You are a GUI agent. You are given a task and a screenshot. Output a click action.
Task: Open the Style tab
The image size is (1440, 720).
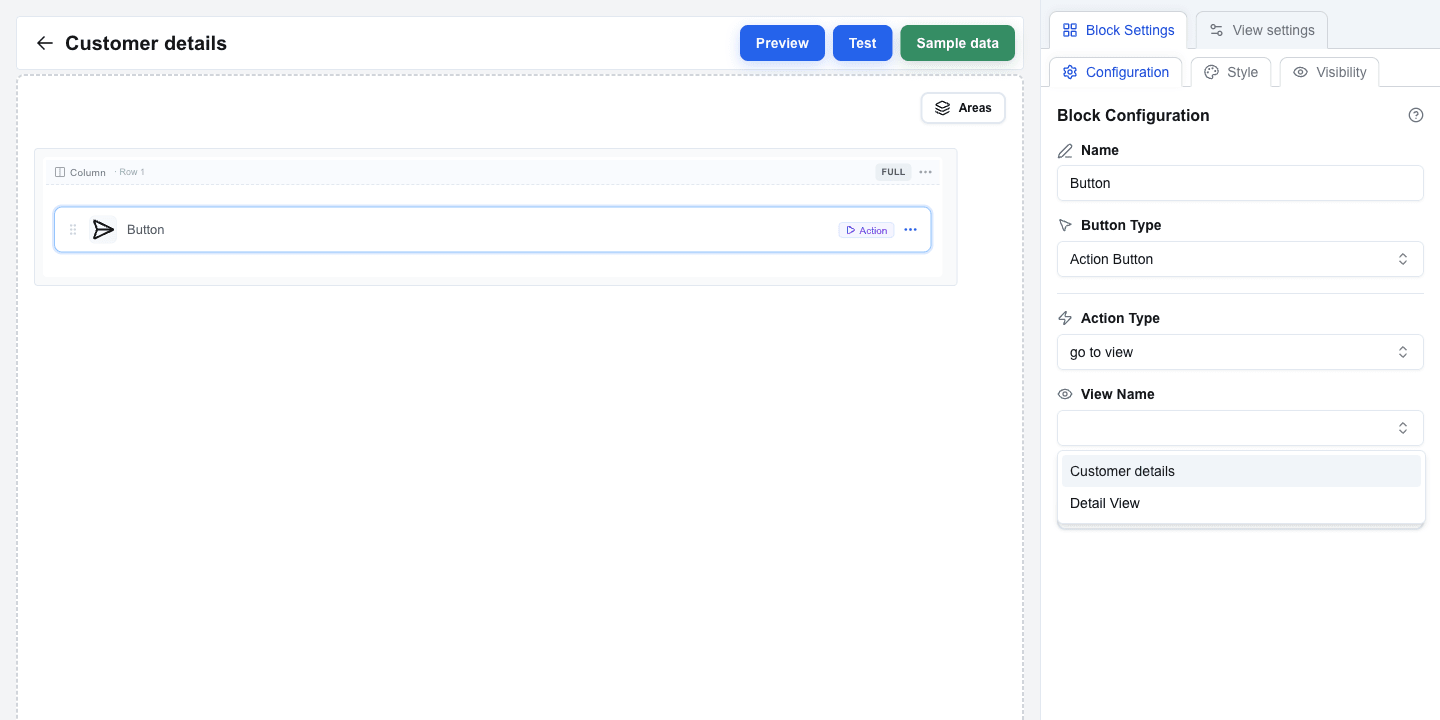(x=1231, y=72)
